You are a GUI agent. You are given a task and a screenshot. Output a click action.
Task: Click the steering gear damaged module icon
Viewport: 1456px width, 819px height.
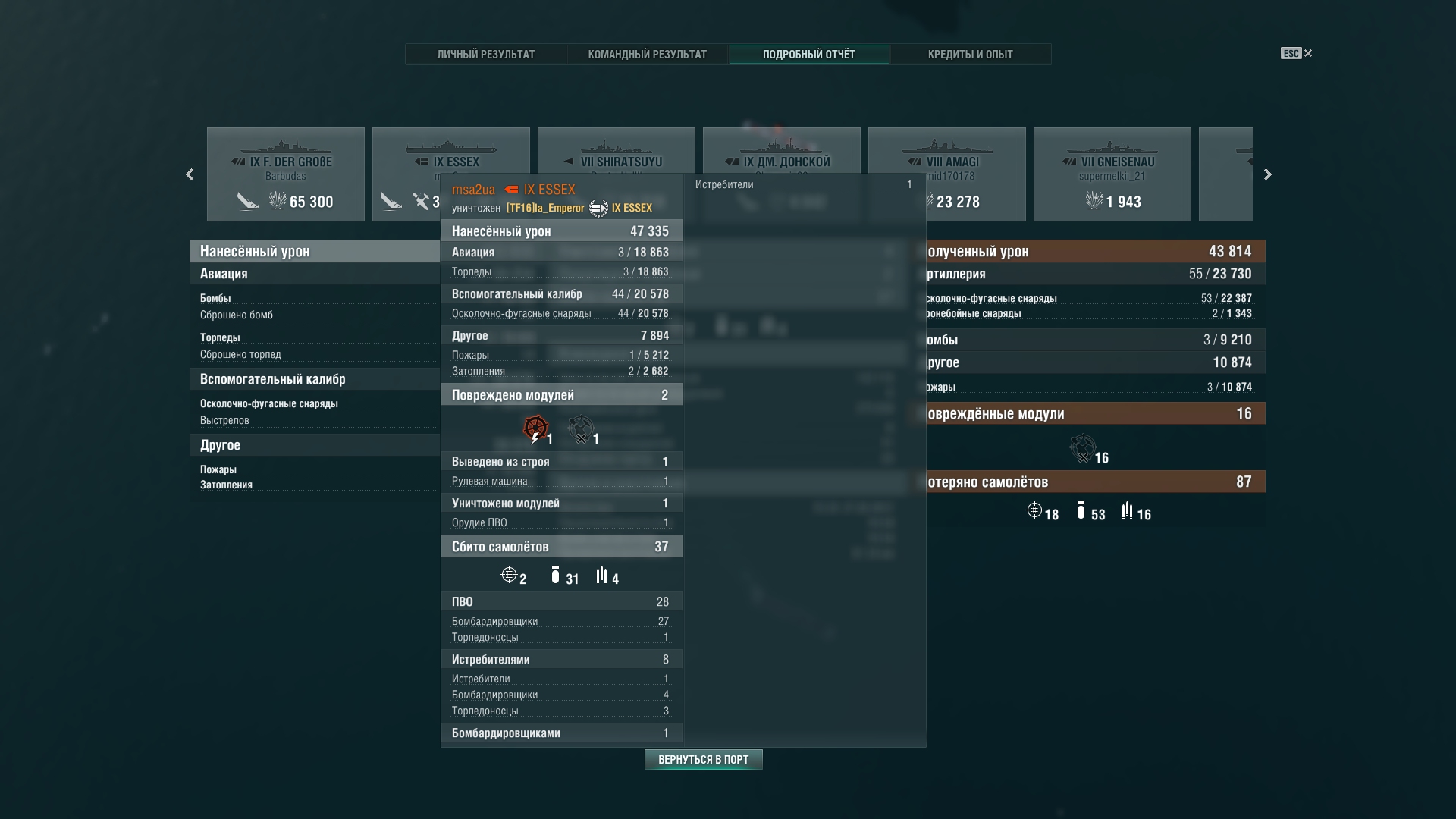[x=536, y=428]
